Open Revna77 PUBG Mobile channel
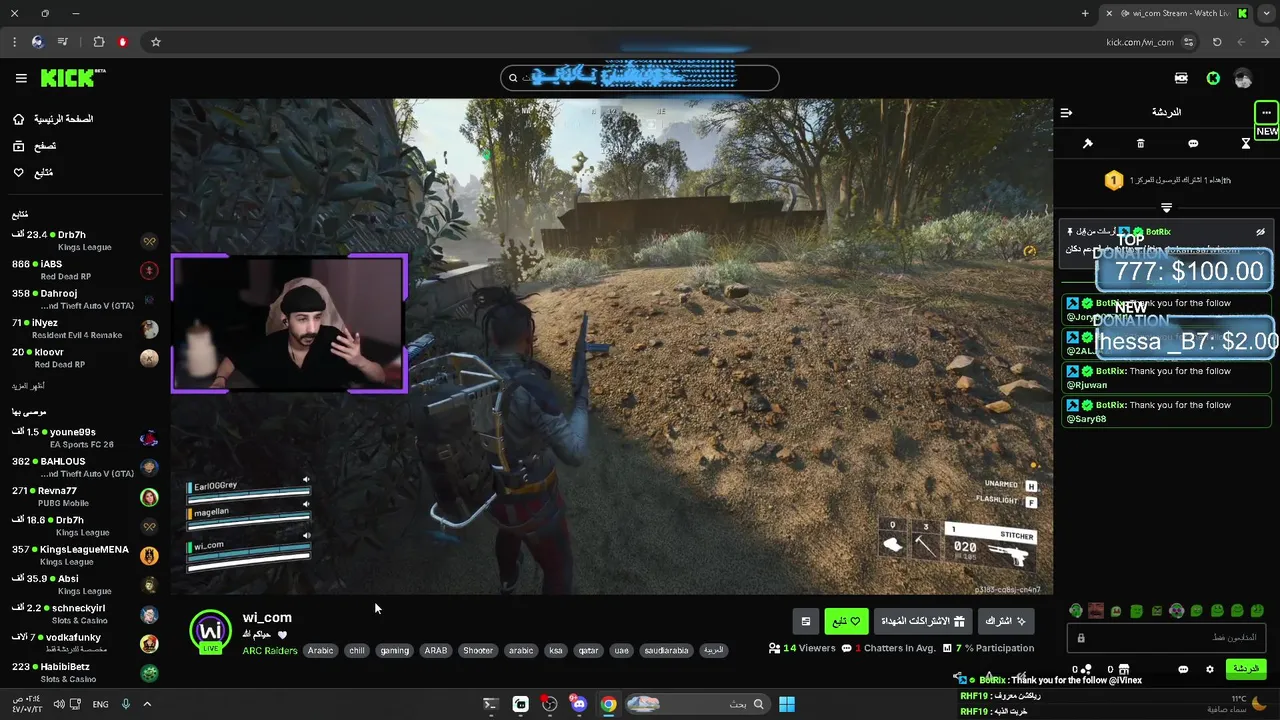This screenshot has width=1280, height=720. 84,497
